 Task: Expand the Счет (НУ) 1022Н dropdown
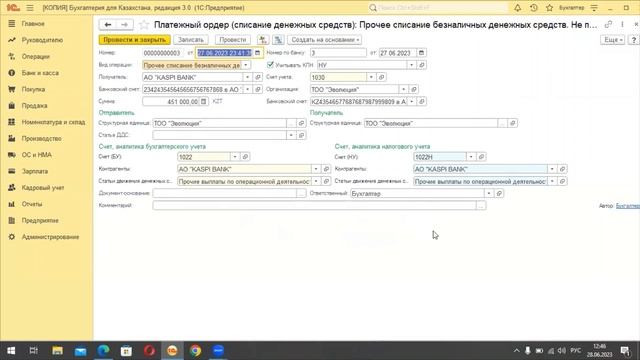click(x=471, y=157)
